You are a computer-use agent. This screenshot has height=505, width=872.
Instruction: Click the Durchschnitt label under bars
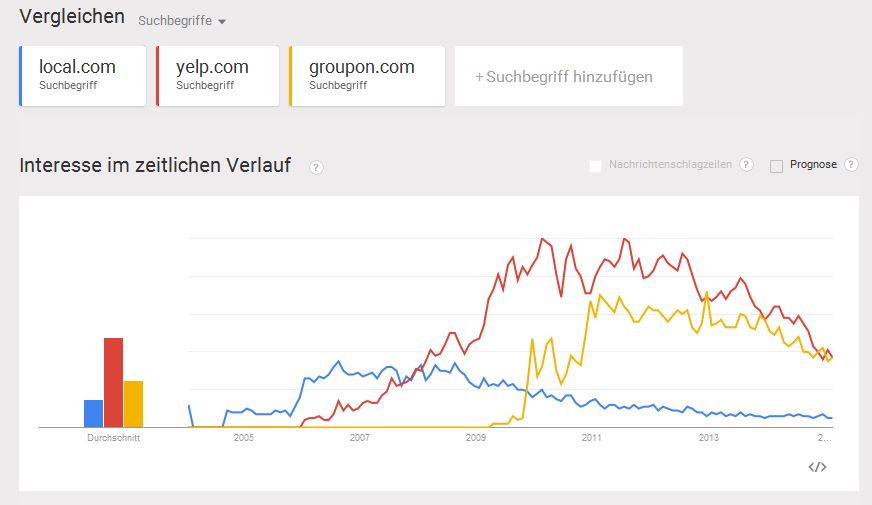tap(114, 438)
